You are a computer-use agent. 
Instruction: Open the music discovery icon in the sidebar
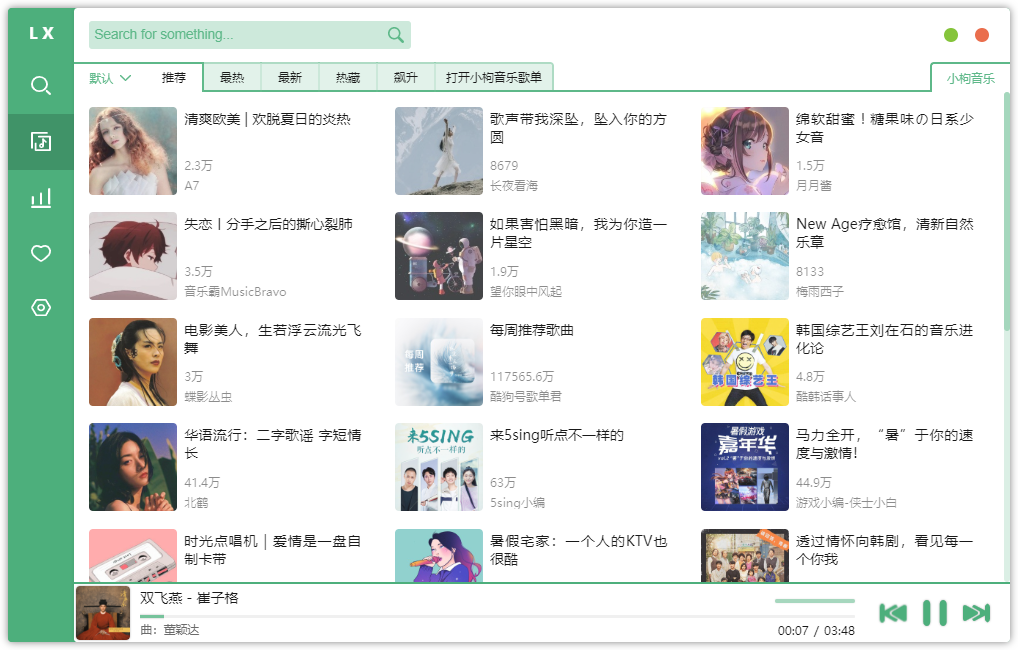40,141
